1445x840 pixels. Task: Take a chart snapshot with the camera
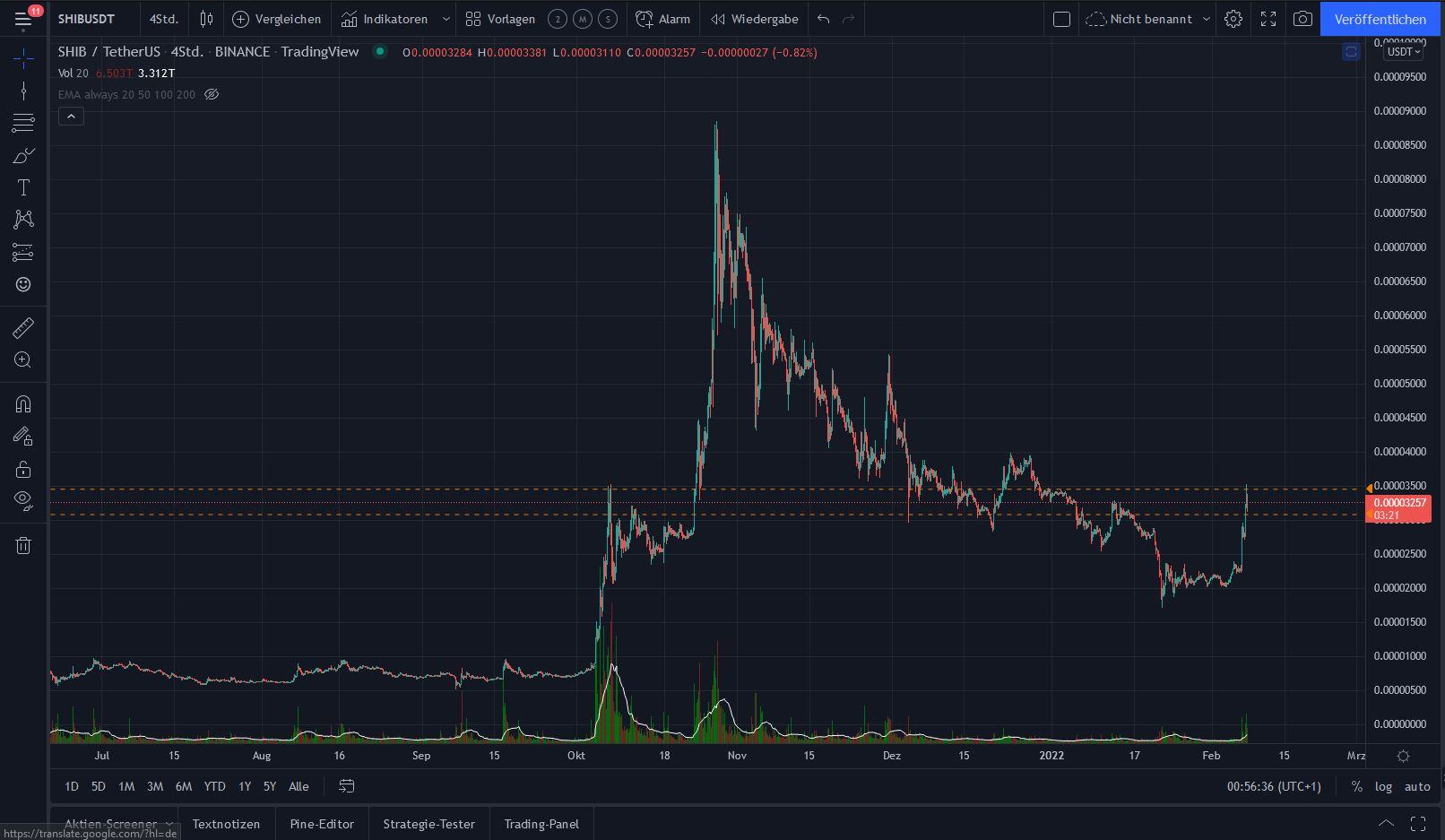pyautogui.click(x=1302, y=19)
